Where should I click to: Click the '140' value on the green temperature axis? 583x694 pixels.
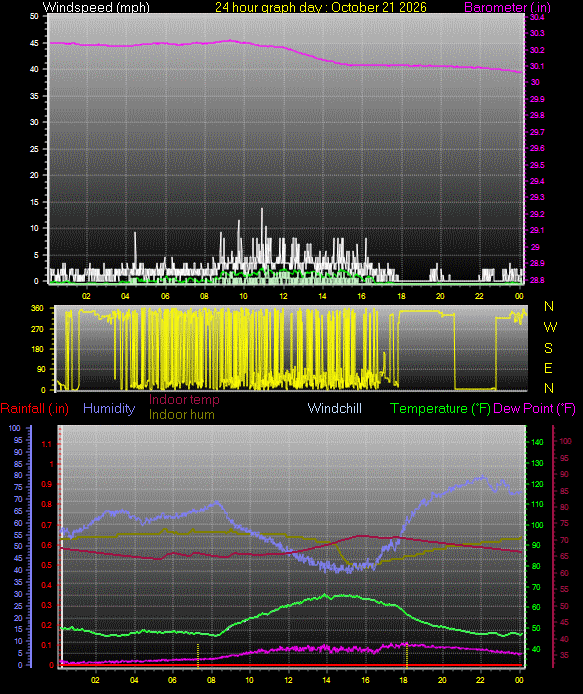click(537, 442)
